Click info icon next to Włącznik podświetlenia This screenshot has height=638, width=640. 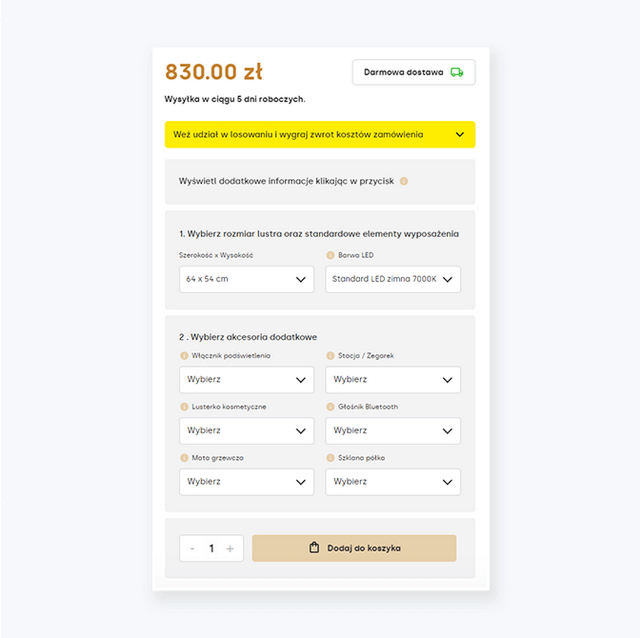click(x=184, y=355)
